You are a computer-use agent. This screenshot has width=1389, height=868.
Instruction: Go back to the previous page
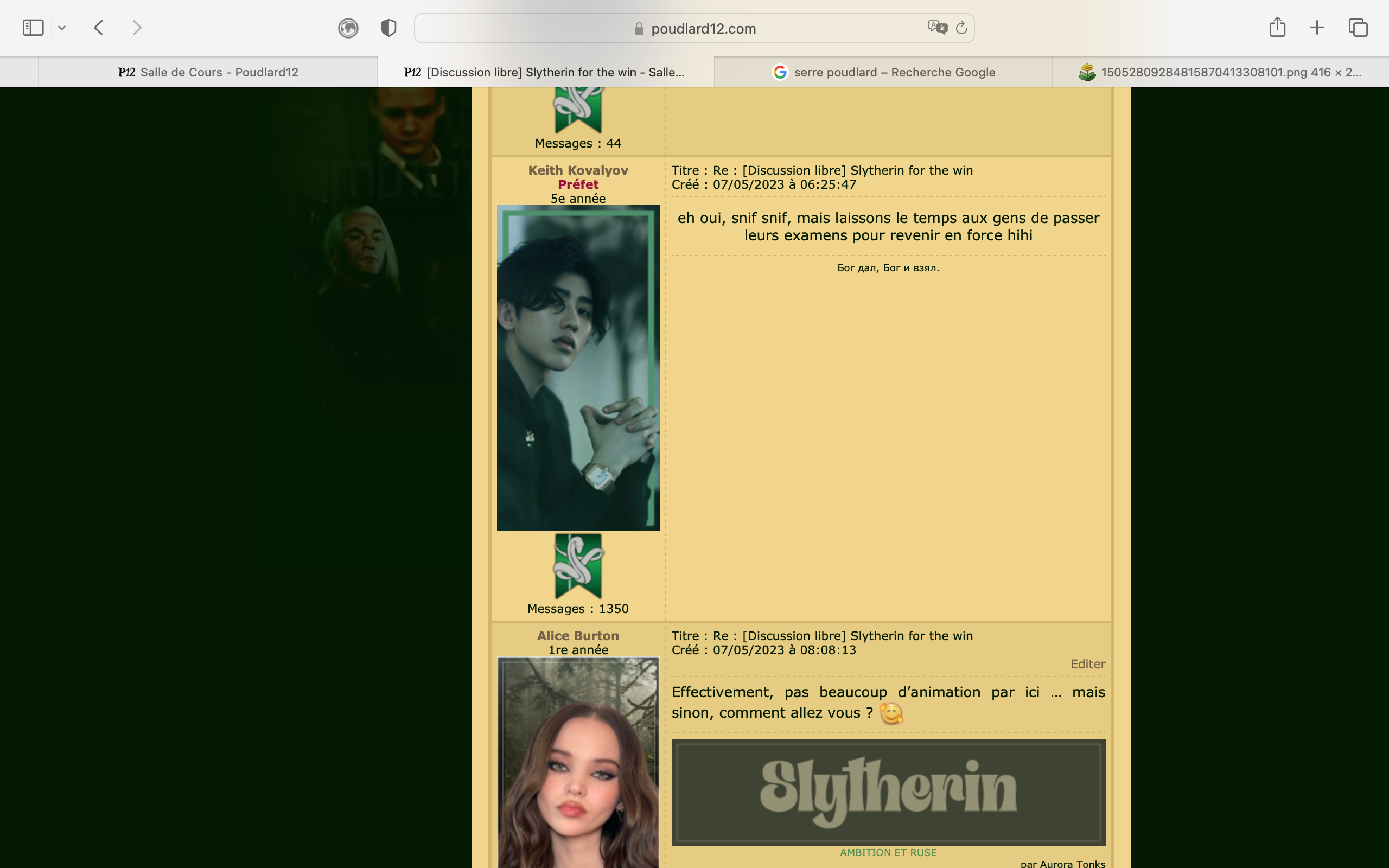(99, 28)
